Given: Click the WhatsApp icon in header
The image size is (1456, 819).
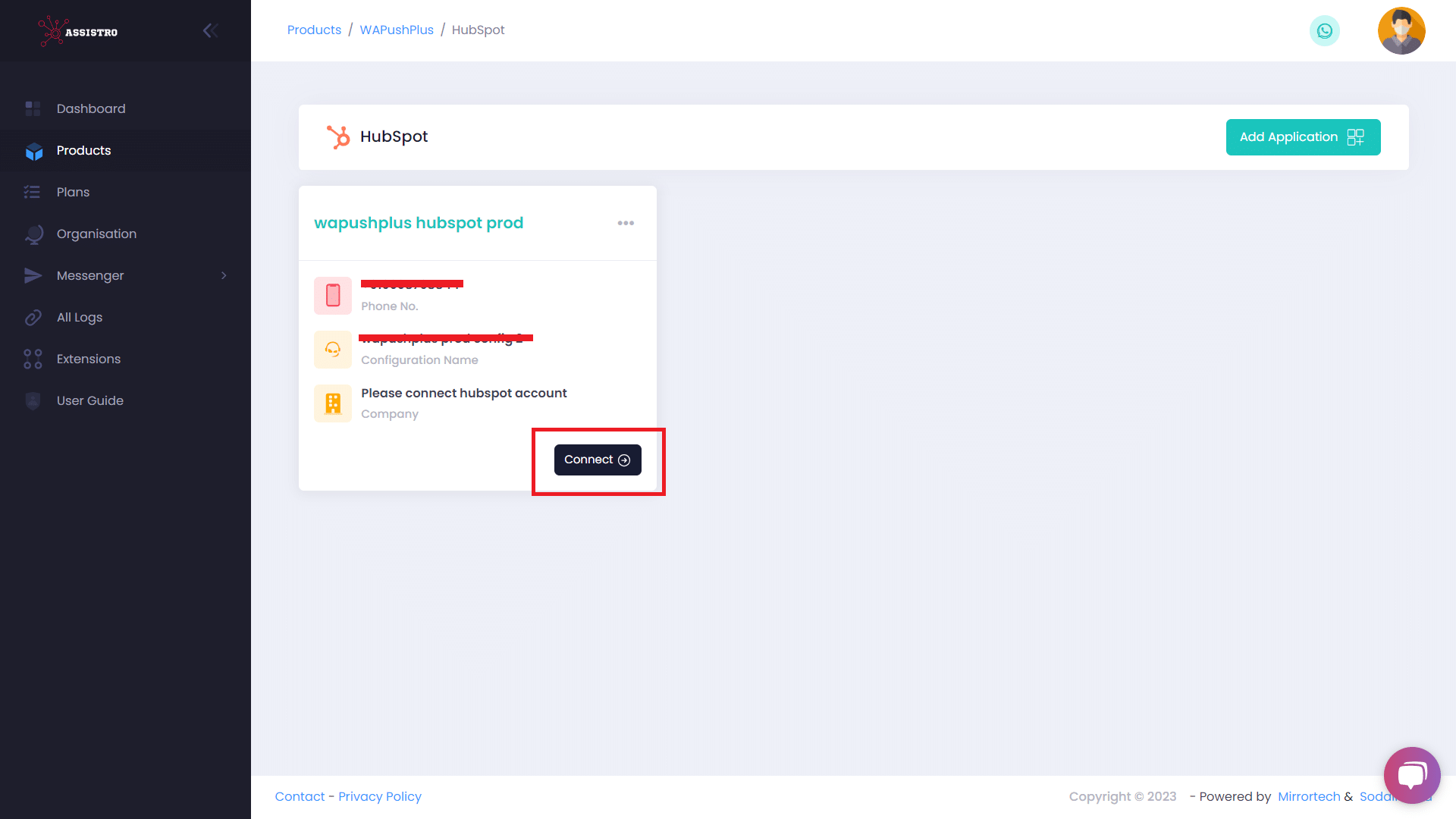Looking at the screenshot, I should pos(1324,31).
